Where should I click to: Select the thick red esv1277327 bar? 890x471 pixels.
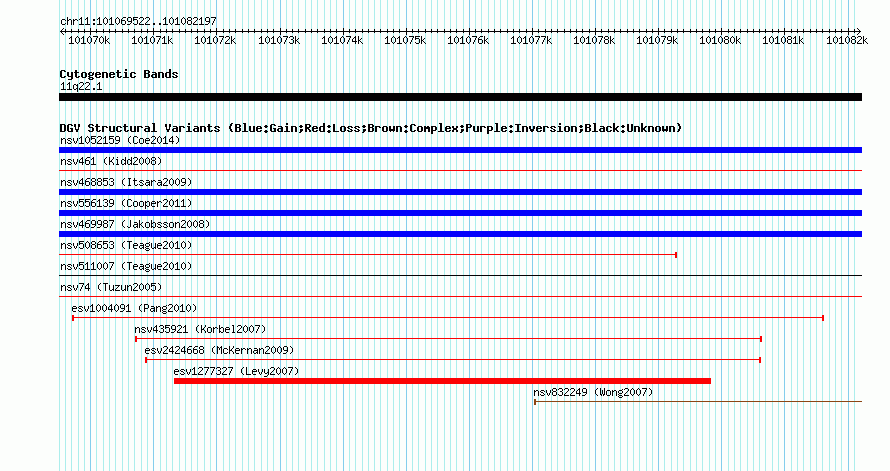coord(442,381)
